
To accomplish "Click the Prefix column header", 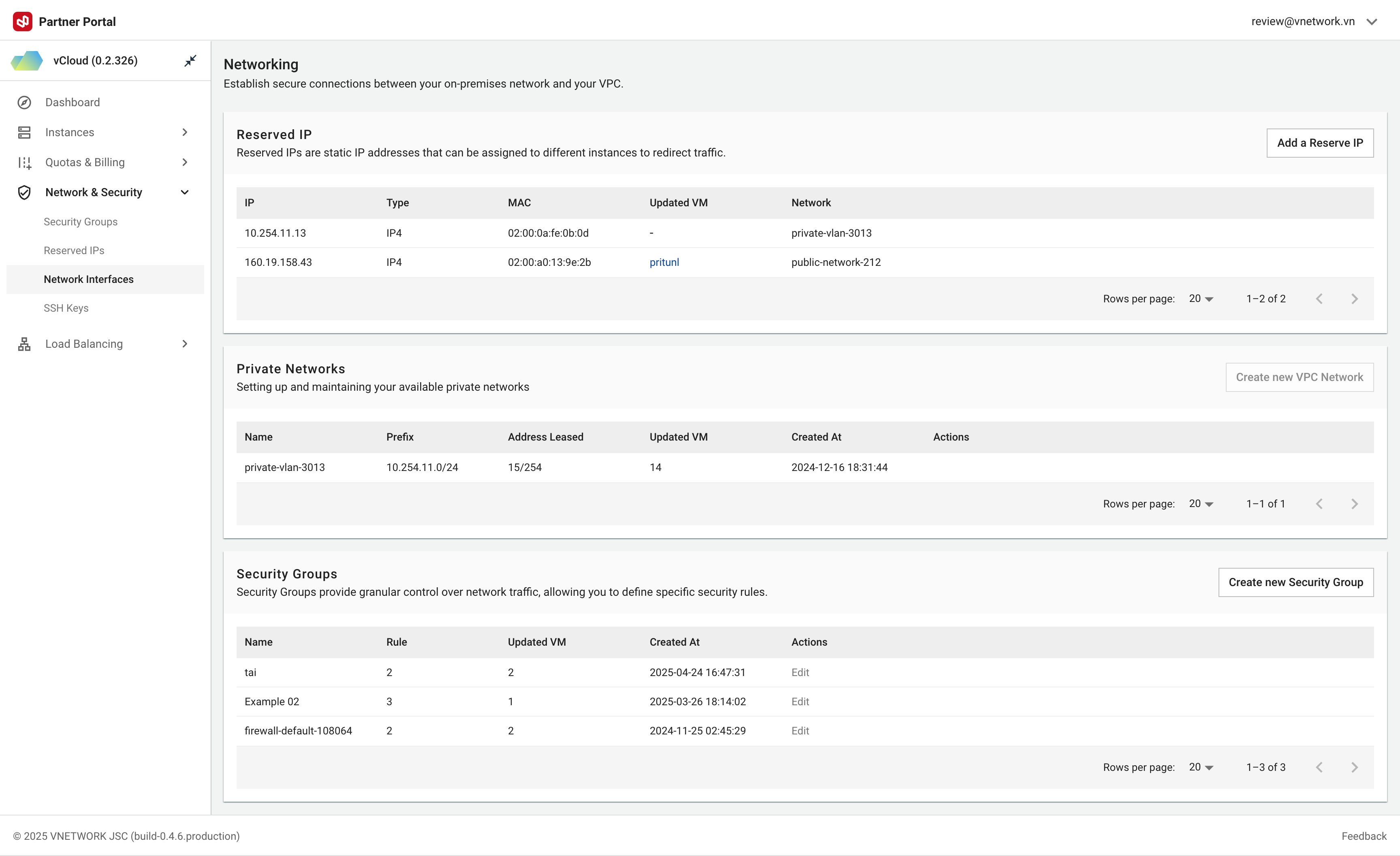I will (400, 437).
